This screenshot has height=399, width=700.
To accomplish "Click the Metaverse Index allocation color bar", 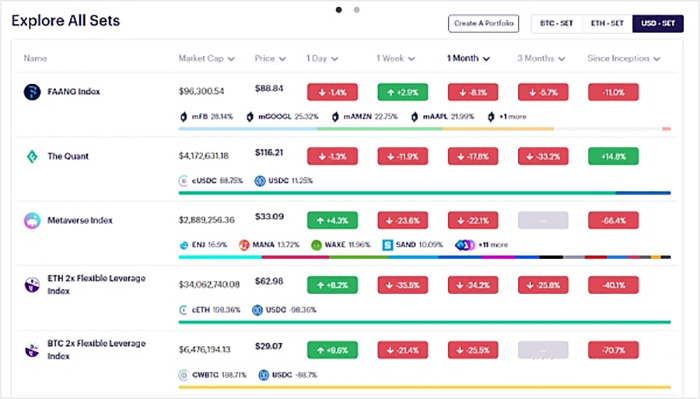I will pos(425,257).
